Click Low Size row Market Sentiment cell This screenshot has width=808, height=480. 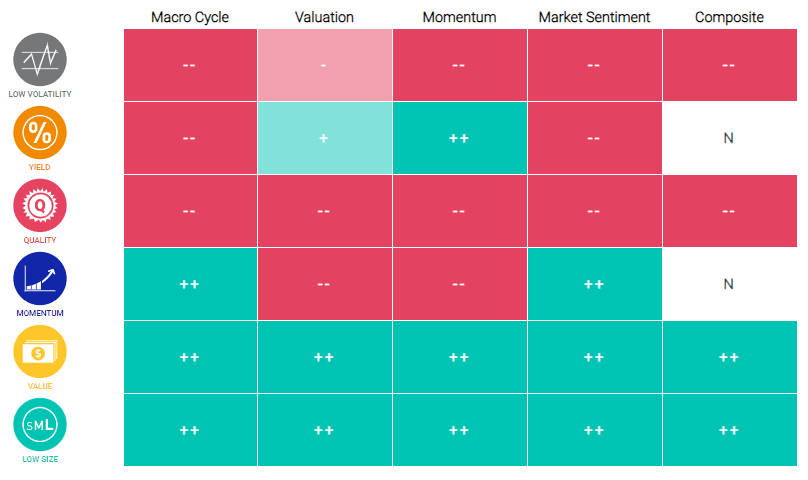[x=594, y=430]
